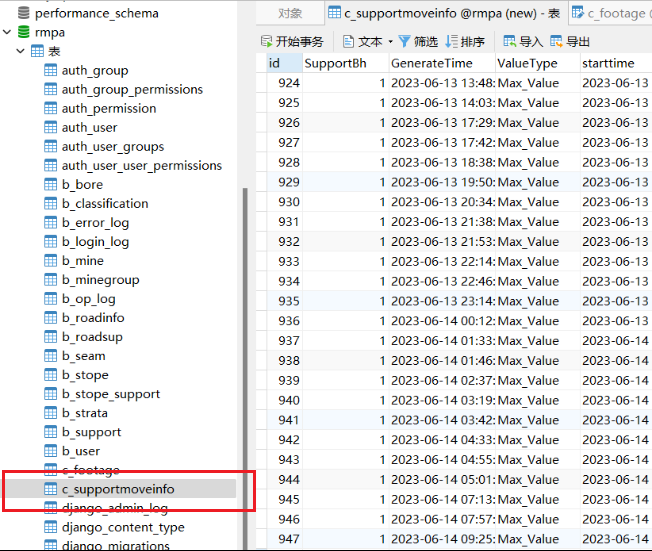The image size is (652, 551).
Task: Select b_support in the tree
Action: [91, 432]
